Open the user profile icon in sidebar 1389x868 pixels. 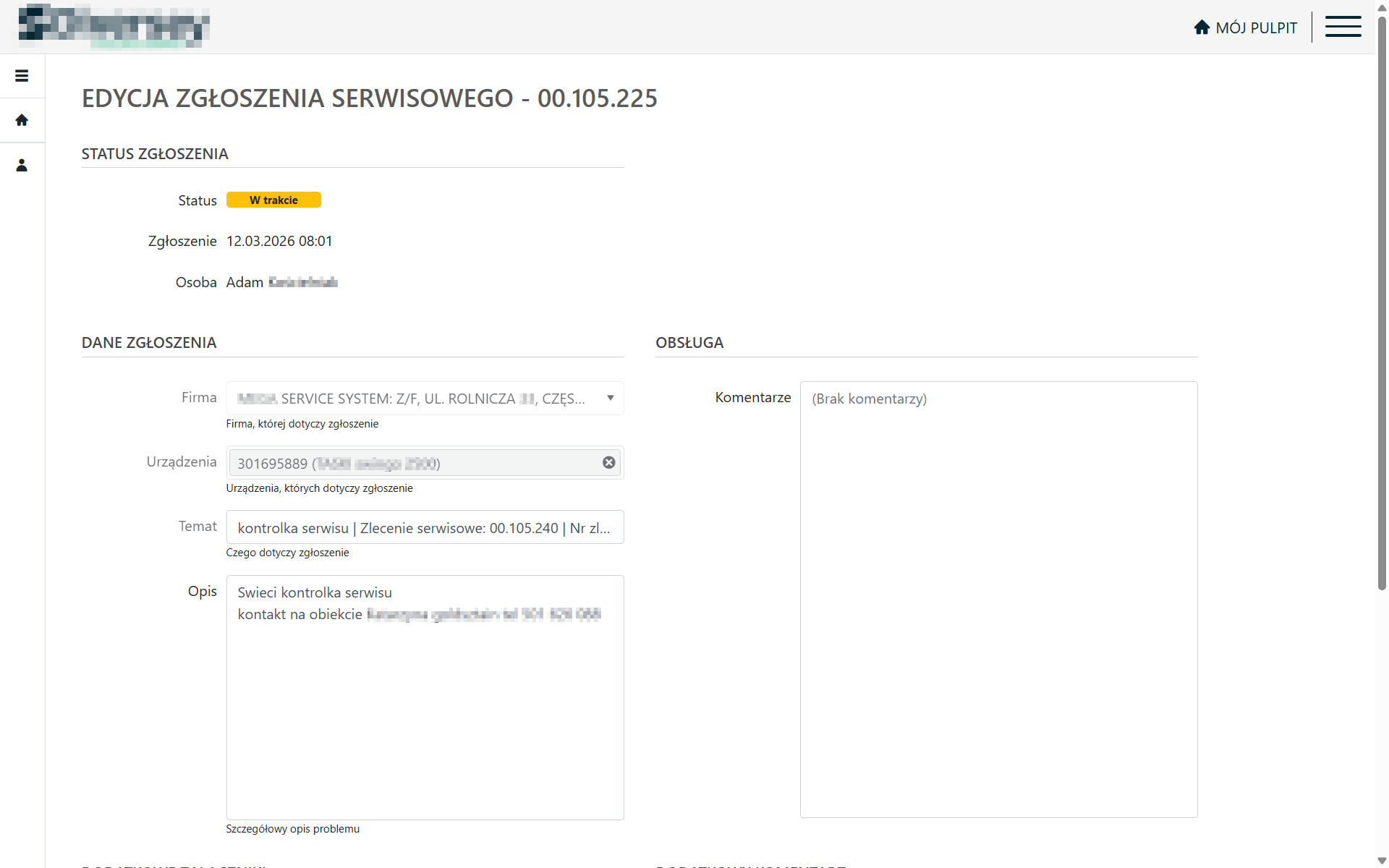click(22, 166)
